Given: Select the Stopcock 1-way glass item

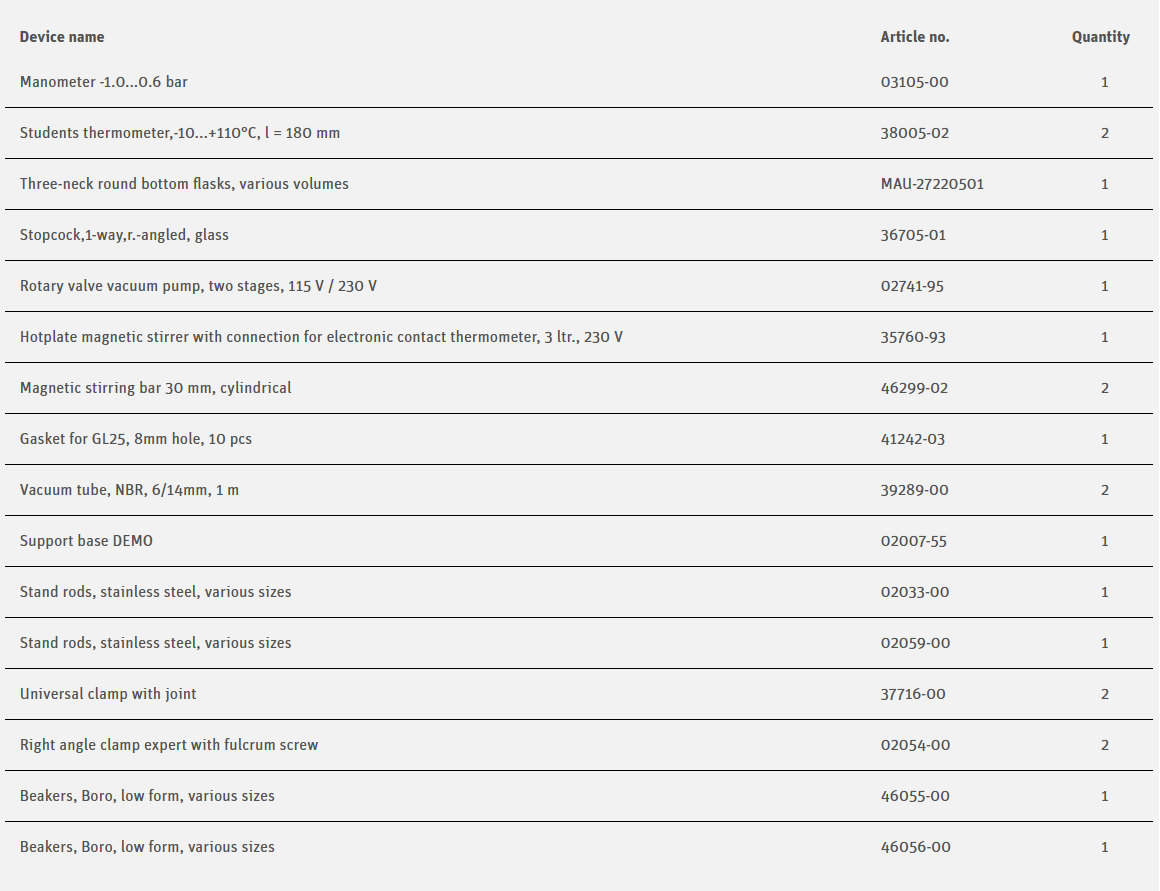Looking at the screenshot, I should [124, 235].
